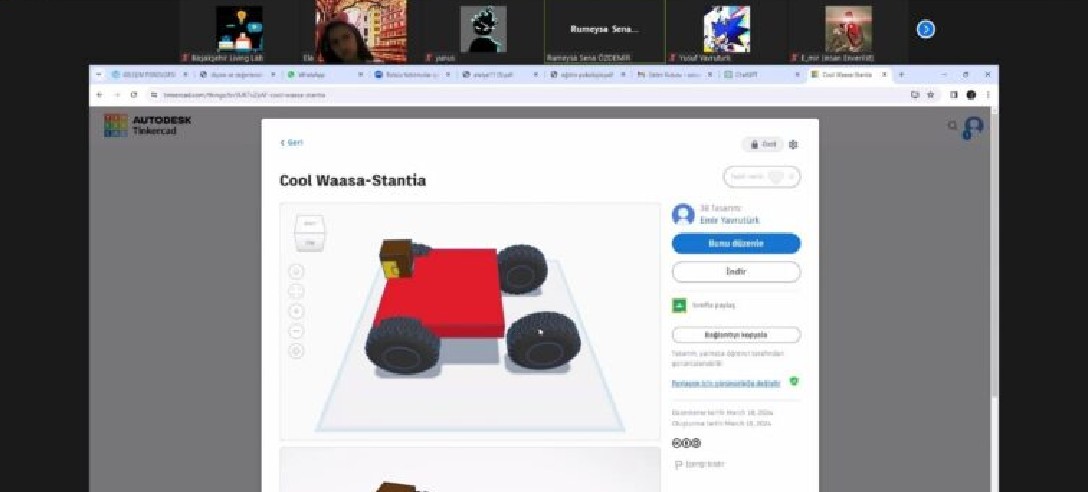
Task: Bookmark this page with the star icon
Action: point(930,94)
